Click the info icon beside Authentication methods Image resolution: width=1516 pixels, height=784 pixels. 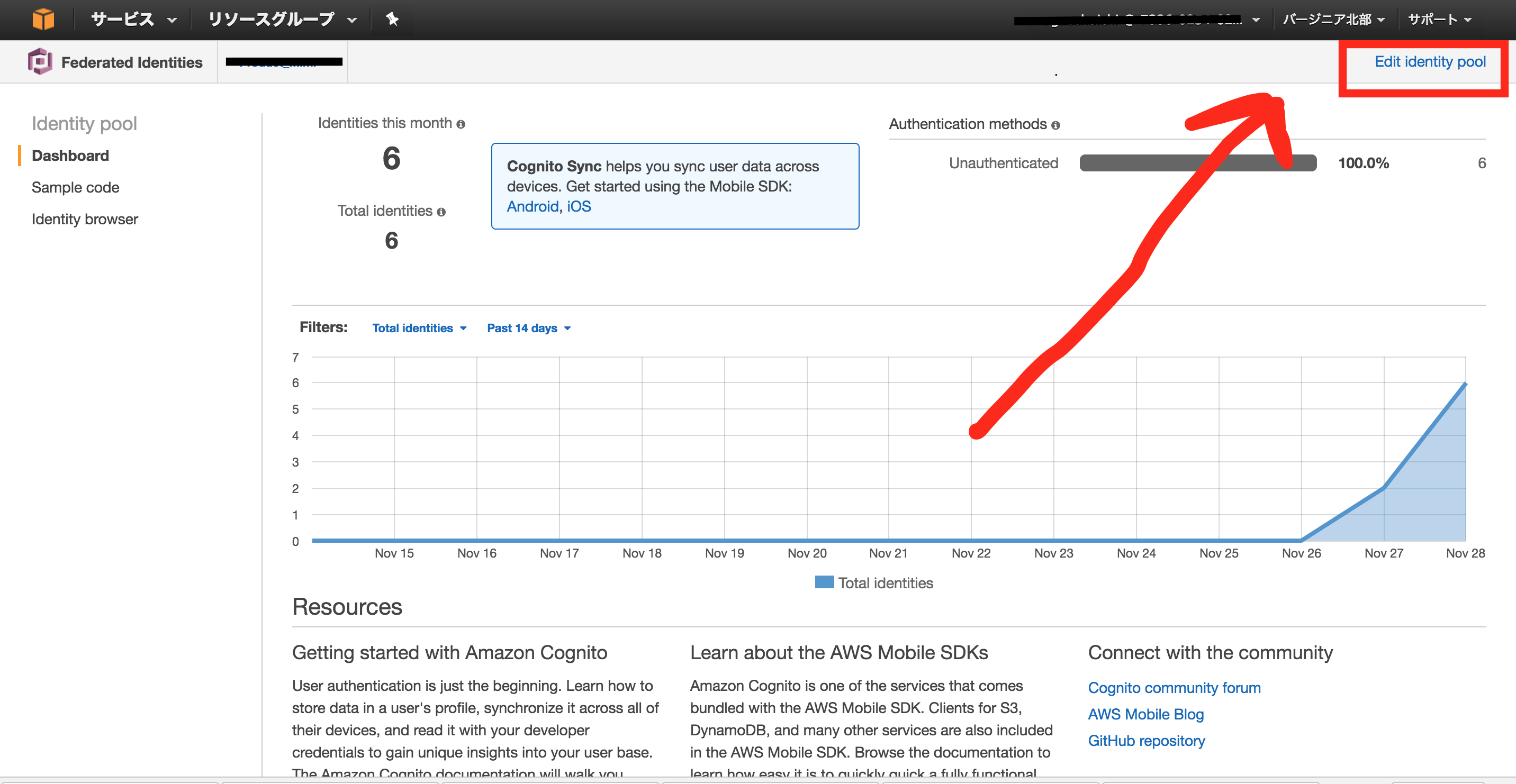[x=1057, y=125]
